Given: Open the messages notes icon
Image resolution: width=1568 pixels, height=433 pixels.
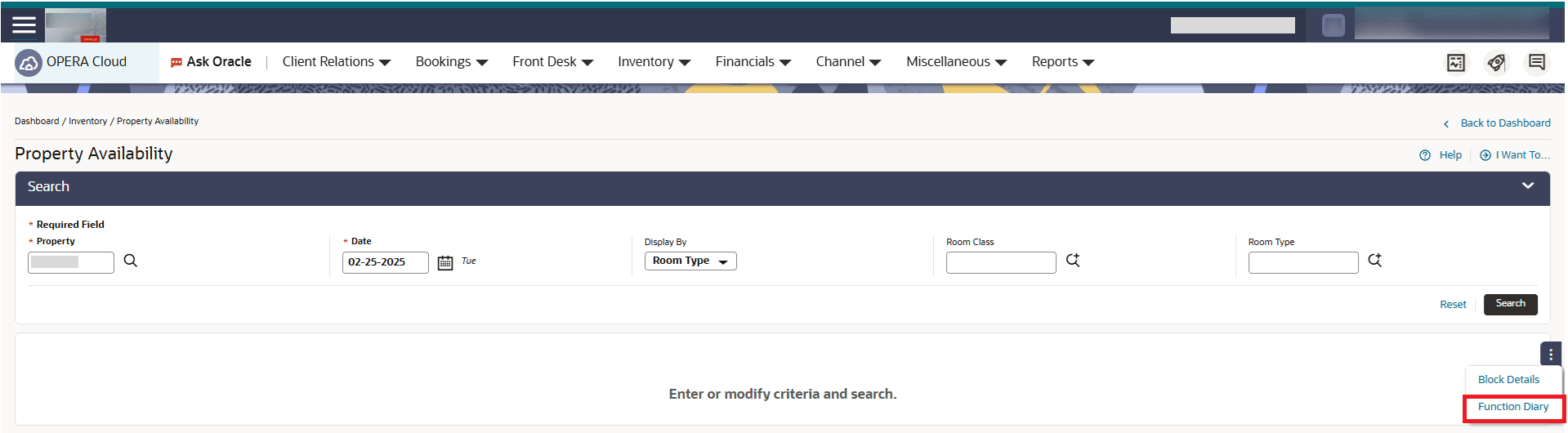Looking at the screenshot, I should [x=1537, y=62].
